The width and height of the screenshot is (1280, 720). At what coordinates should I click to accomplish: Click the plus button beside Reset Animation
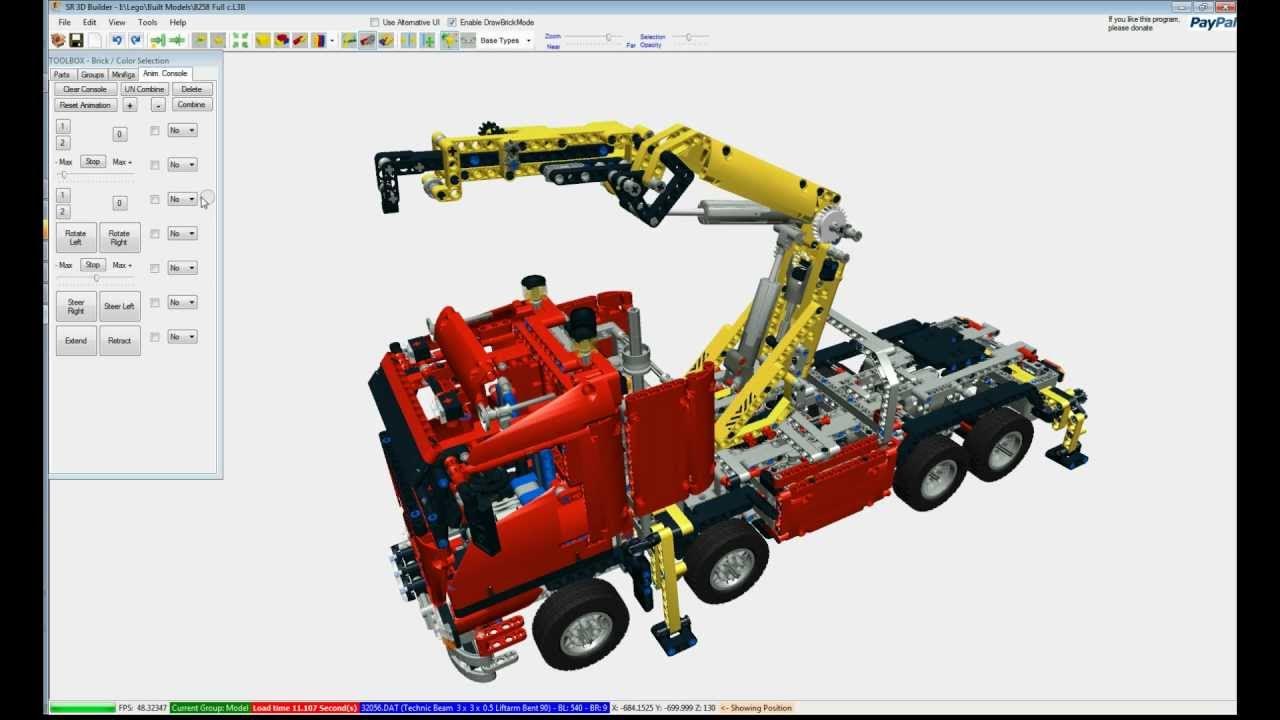pyautogui.click(x=129, y=105)
